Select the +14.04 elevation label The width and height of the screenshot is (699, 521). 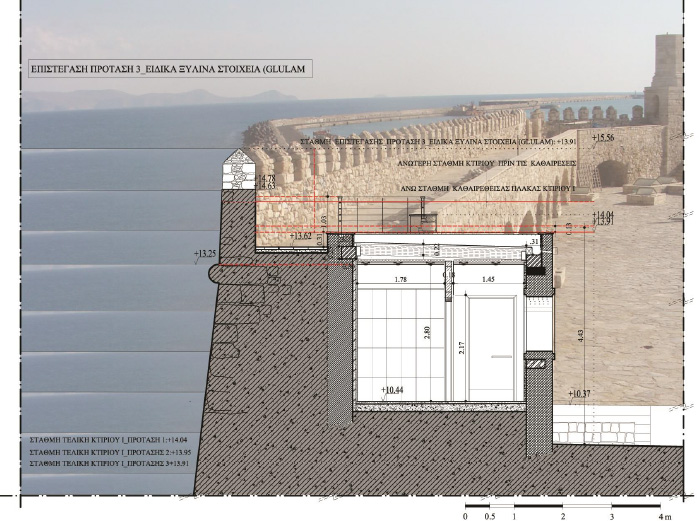pos(603,214)
